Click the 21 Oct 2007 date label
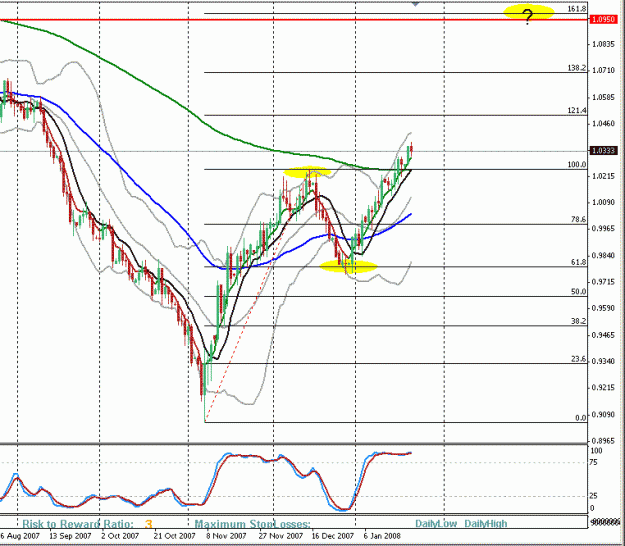Screen dimensions: 625x546 [174, 536]
